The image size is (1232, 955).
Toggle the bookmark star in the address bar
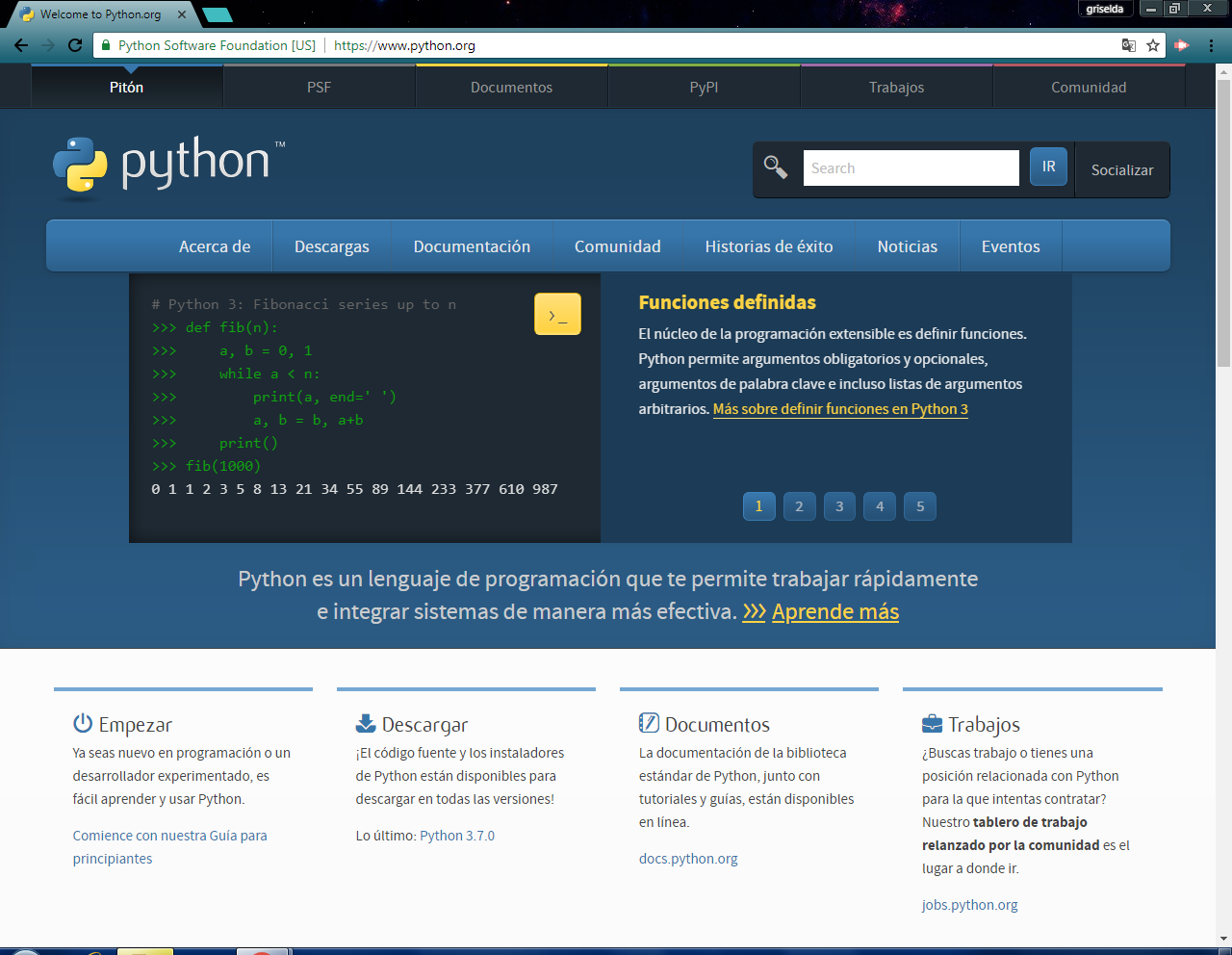coord(1152,44)
